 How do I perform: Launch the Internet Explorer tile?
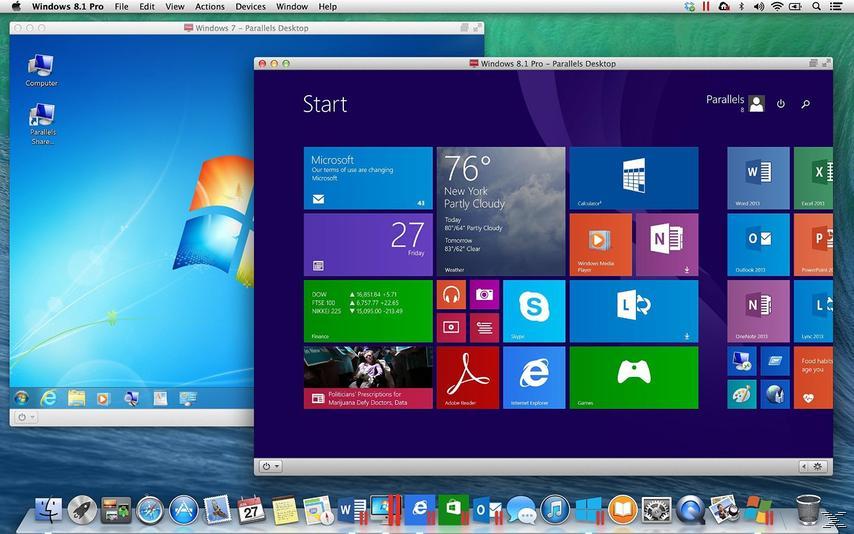pyautogui.click(x=534, y=378)
